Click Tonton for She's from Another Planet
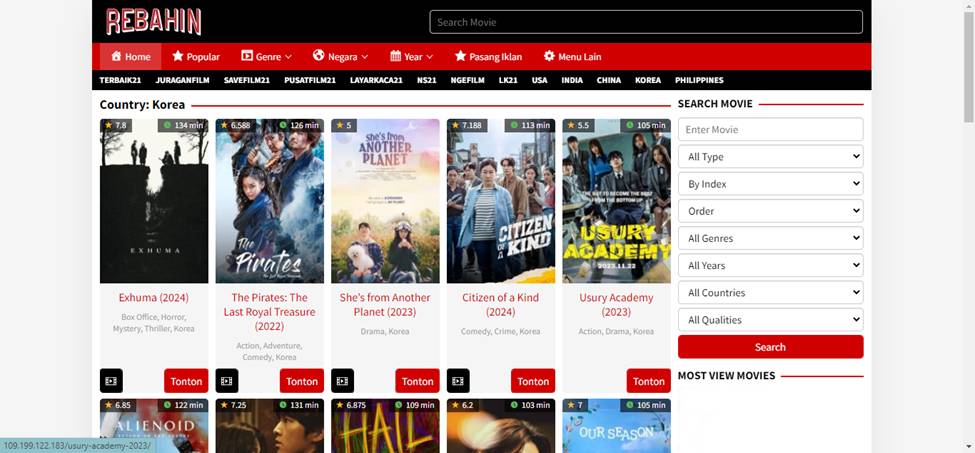The height and width of the screenshot is (453, 975). tap(418, 381)
